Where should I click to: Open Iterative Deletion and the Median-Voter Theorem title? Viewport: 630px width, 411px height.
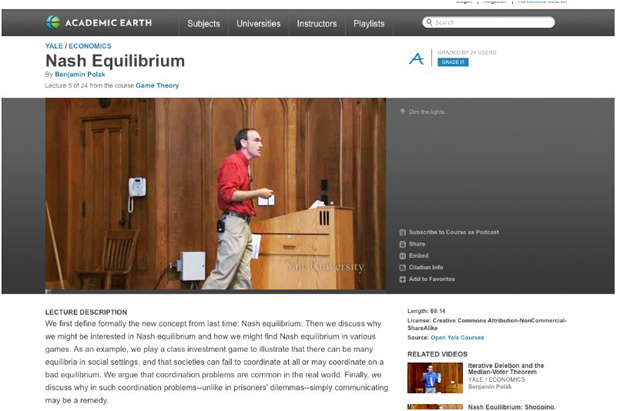tap(506, 368)
